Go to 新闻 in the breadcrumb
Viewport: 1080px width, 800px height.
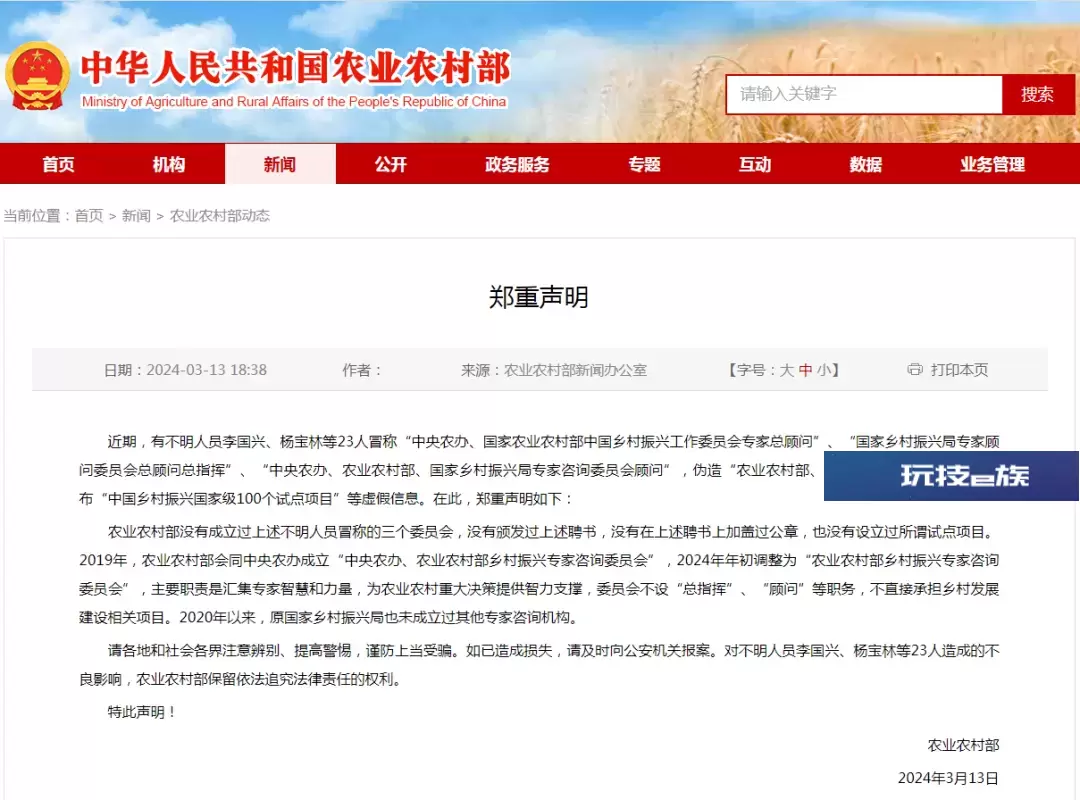(136, 216)
